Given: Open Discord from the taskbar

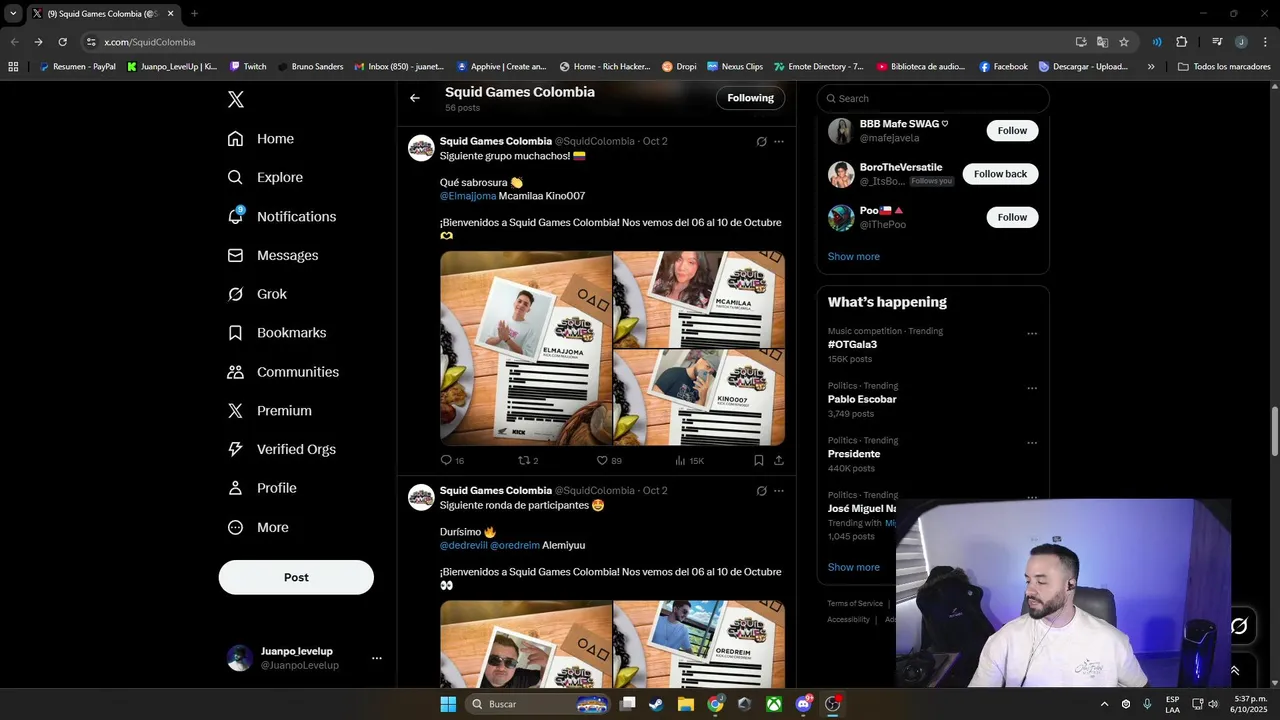Looking at the screenshot, I should [803, 704].
